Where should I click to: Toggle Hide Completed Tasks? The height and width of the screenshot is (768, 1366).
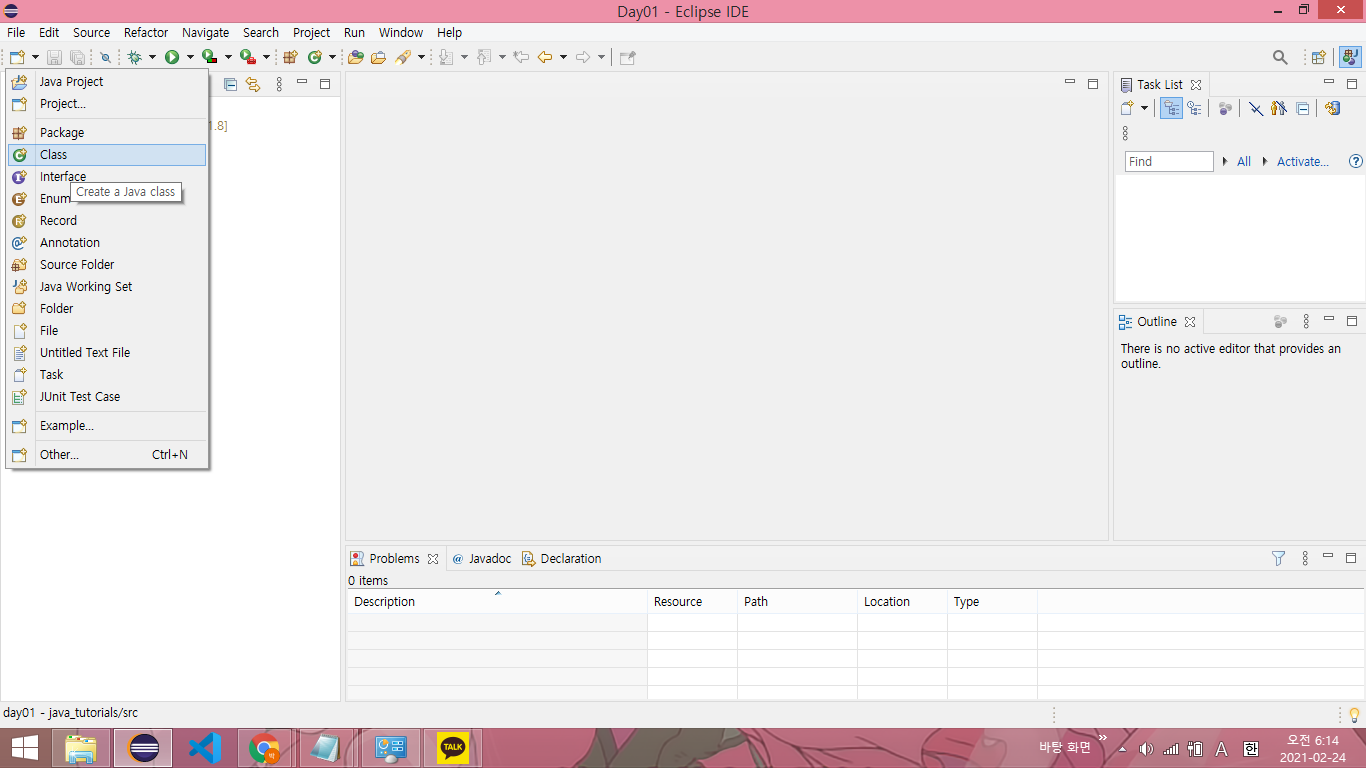pos(1256,108)
